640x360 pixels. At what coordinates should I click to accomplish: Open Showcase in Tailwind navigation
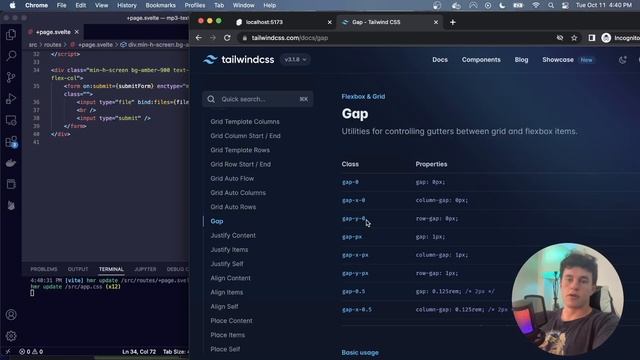pos(558,60)
